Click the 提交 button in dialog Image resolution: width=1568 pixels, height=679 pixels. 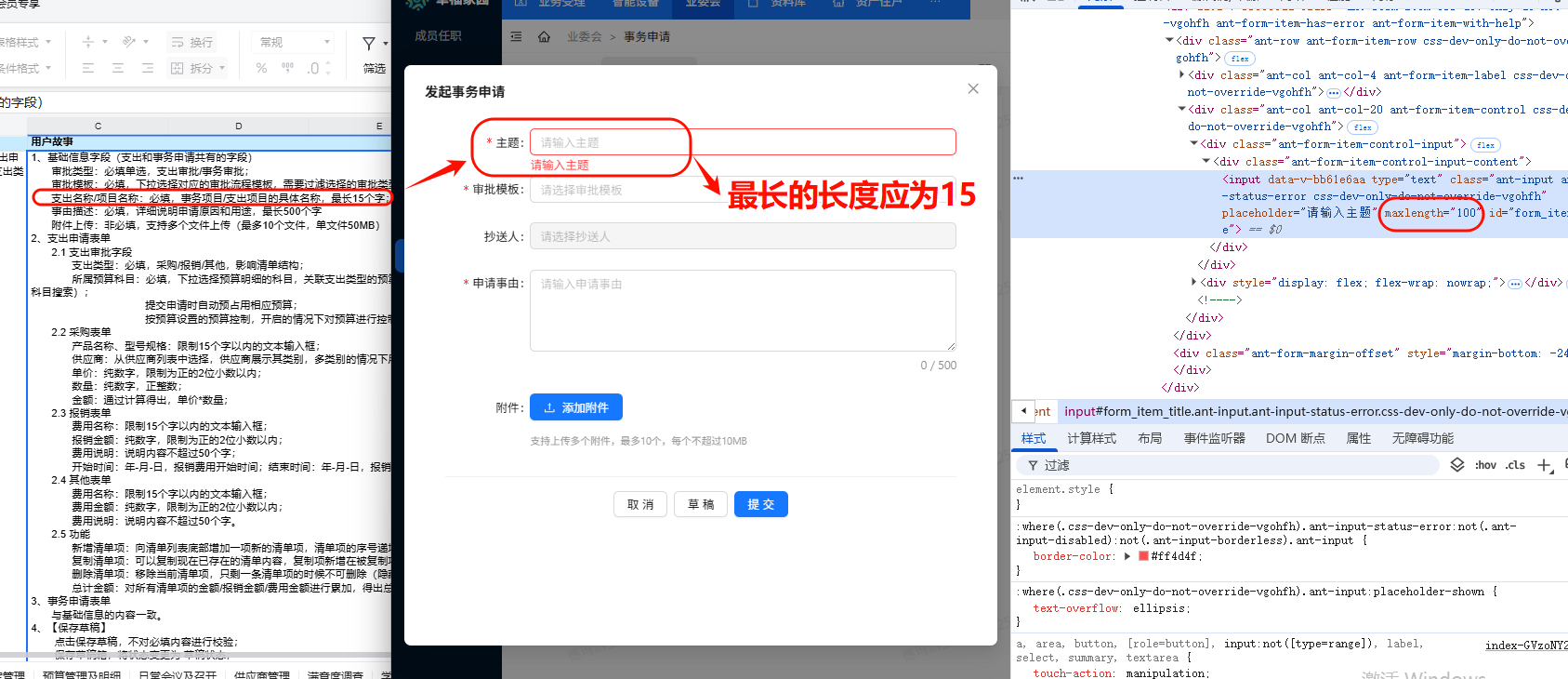click(x=761, y=504)
